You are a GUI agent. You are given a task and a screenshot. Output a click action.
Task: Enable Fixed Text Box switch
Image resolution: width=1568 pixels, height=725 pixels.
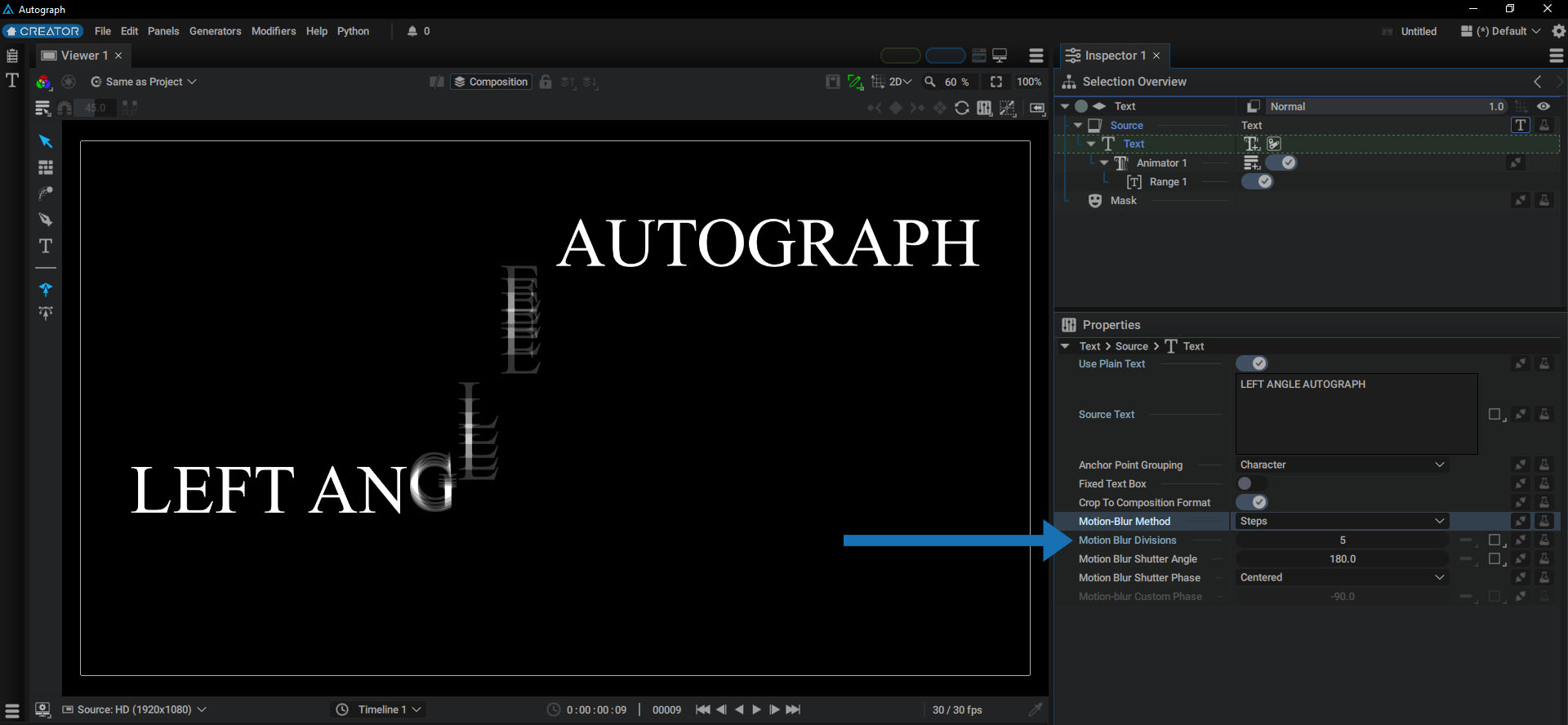pos(1252,483)
